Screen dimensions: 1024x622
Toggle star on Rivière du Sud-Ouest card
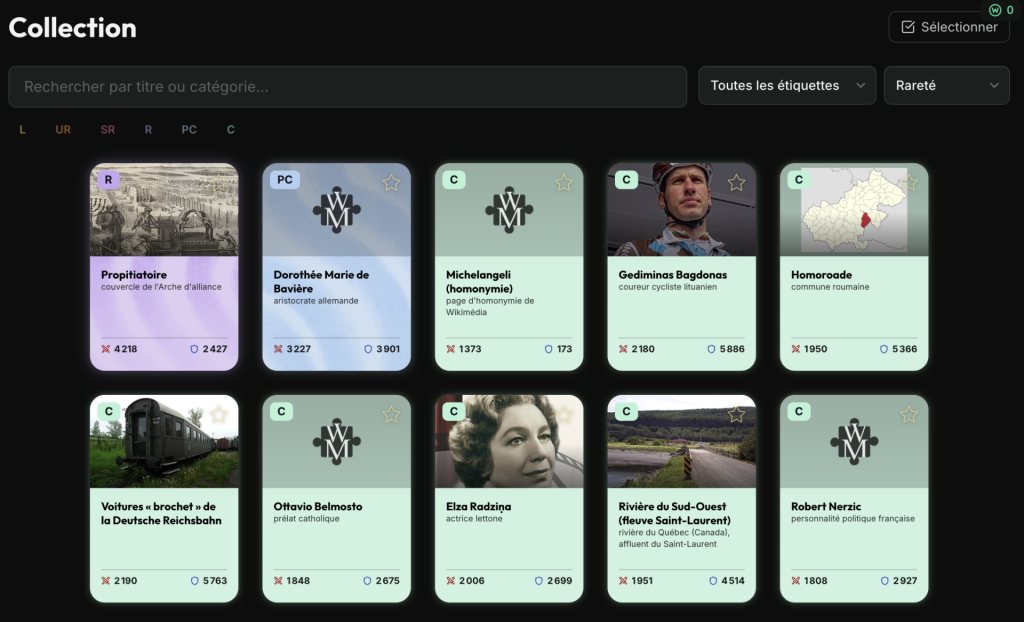(736, 414)
